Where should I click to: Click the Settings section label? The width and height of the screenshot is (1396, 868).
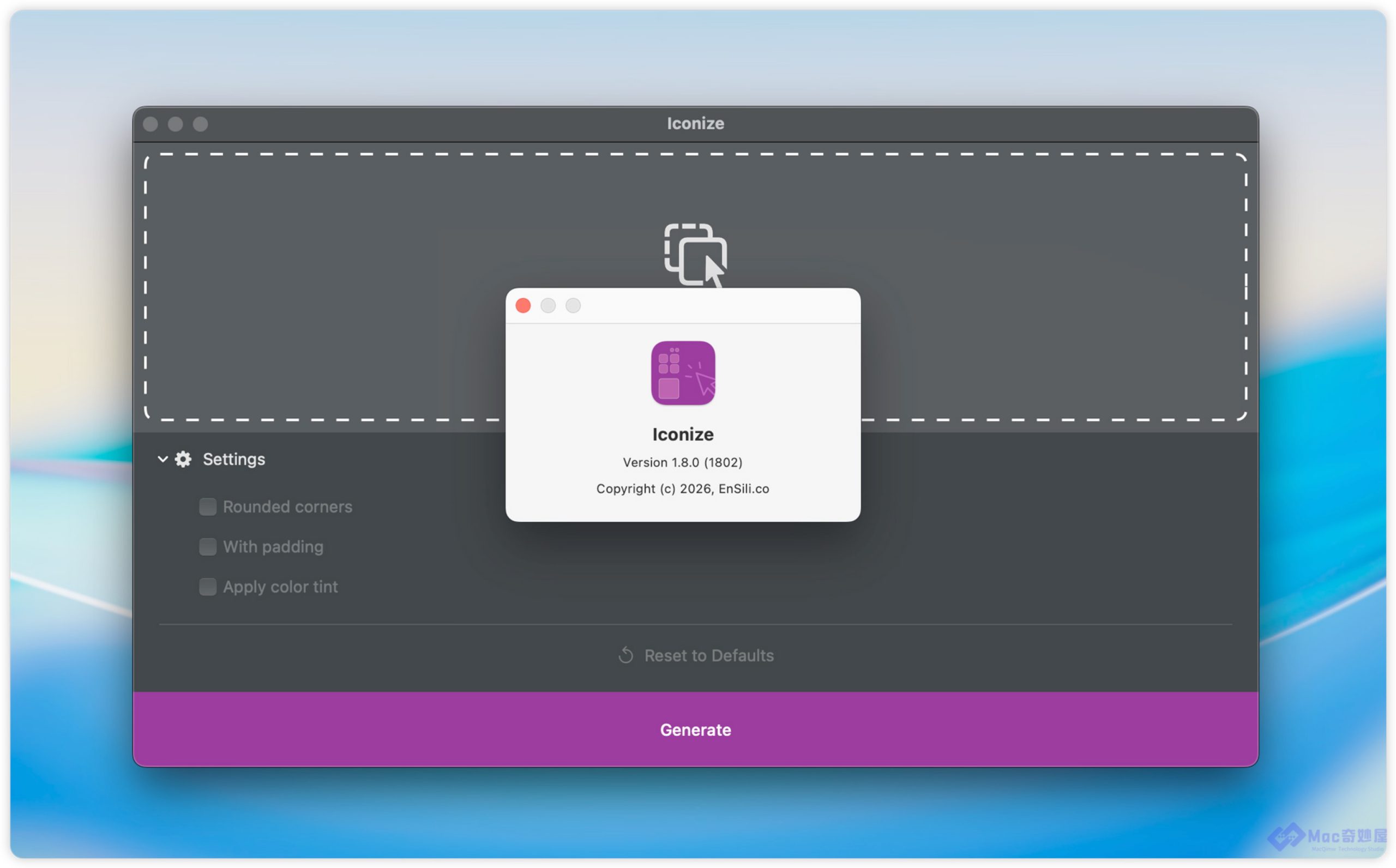tap(233, 459)
